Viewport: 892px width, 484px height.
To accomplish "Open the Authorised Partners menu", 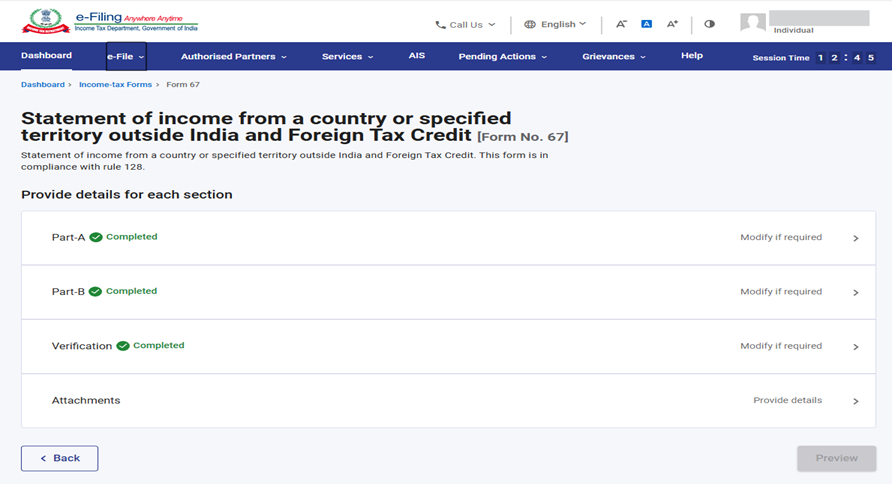I will click(233, 57).
